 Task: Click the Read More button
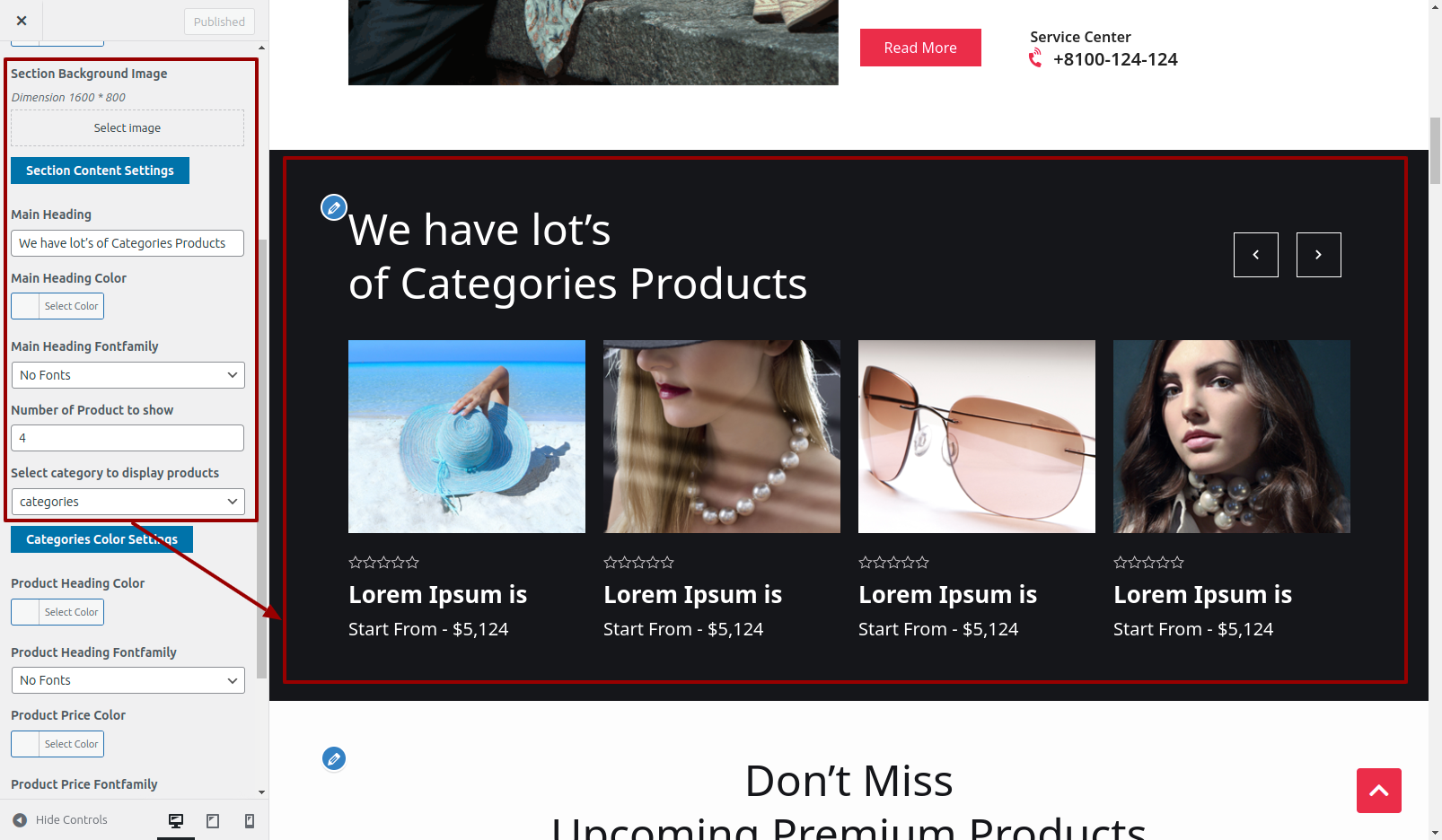click(920, 48)
